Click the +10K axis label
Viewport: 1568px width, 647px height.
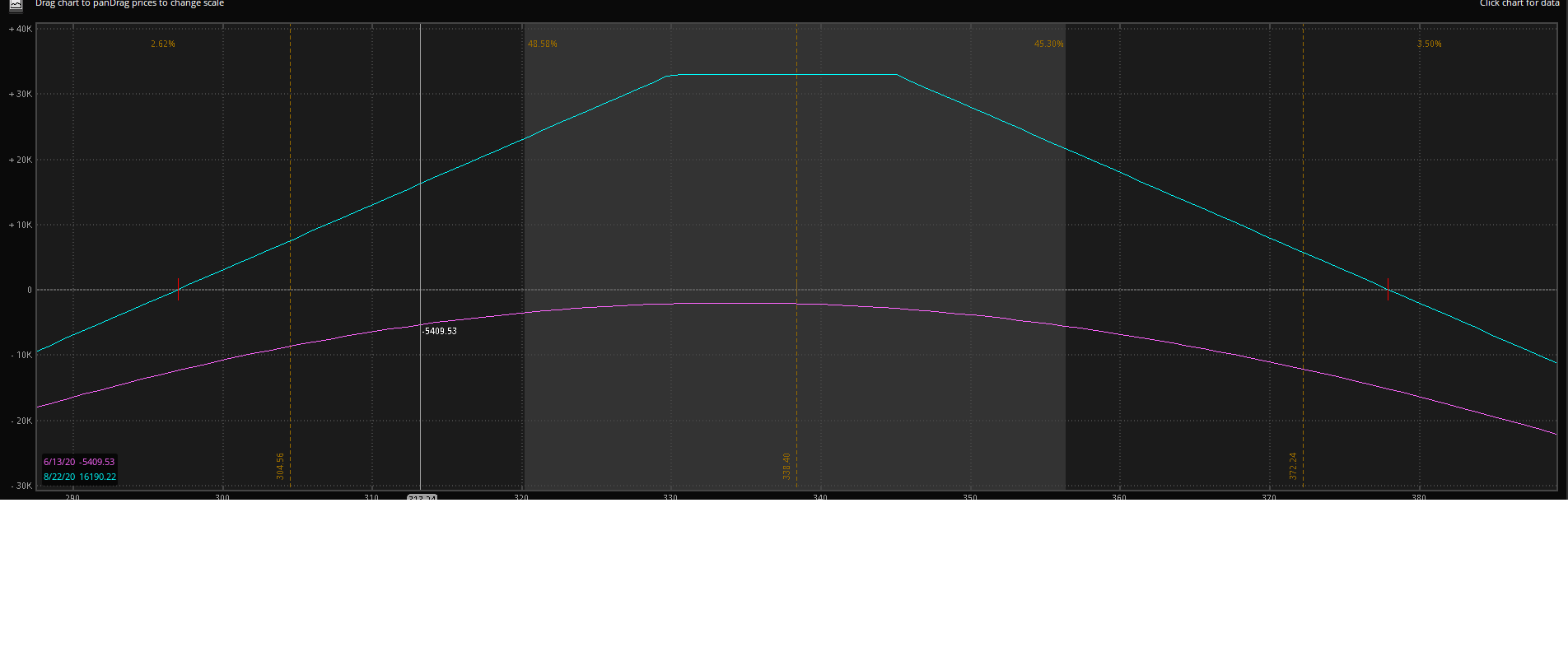pos(21,225)
